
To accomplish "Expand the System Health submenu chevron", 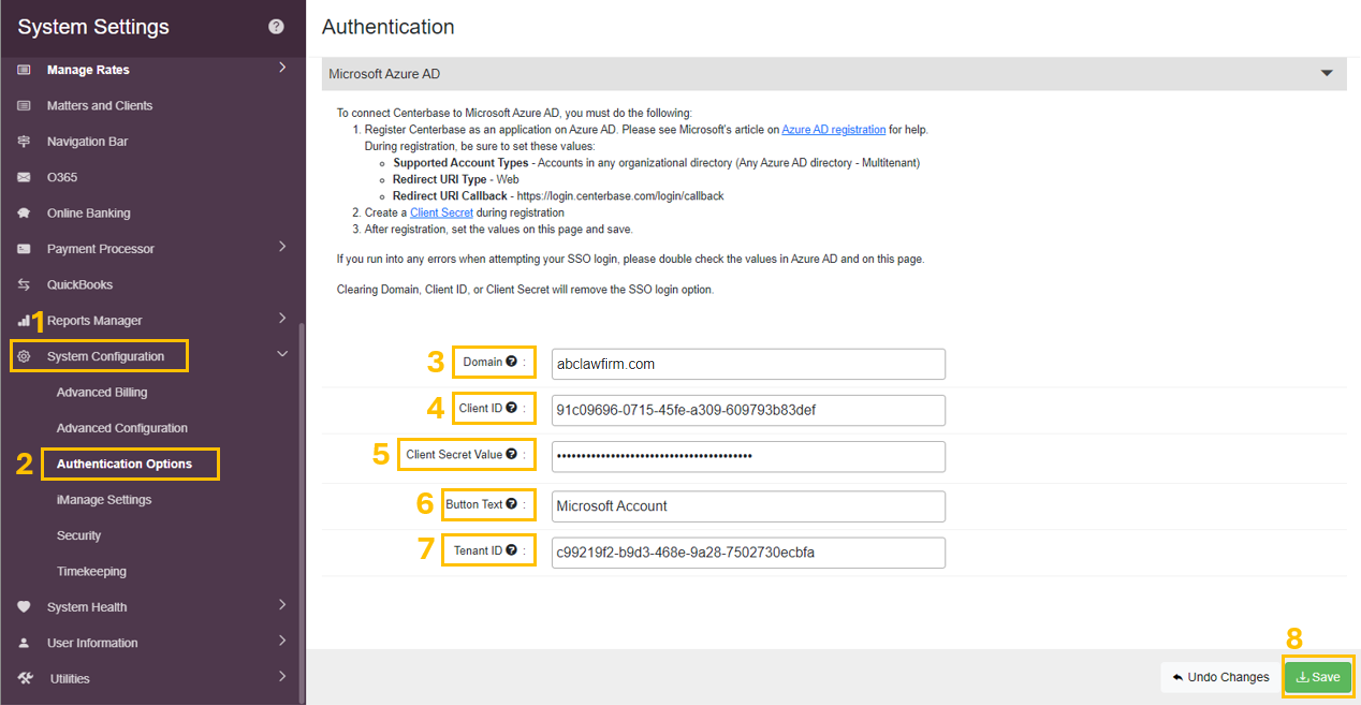I will tap(282, 605).
